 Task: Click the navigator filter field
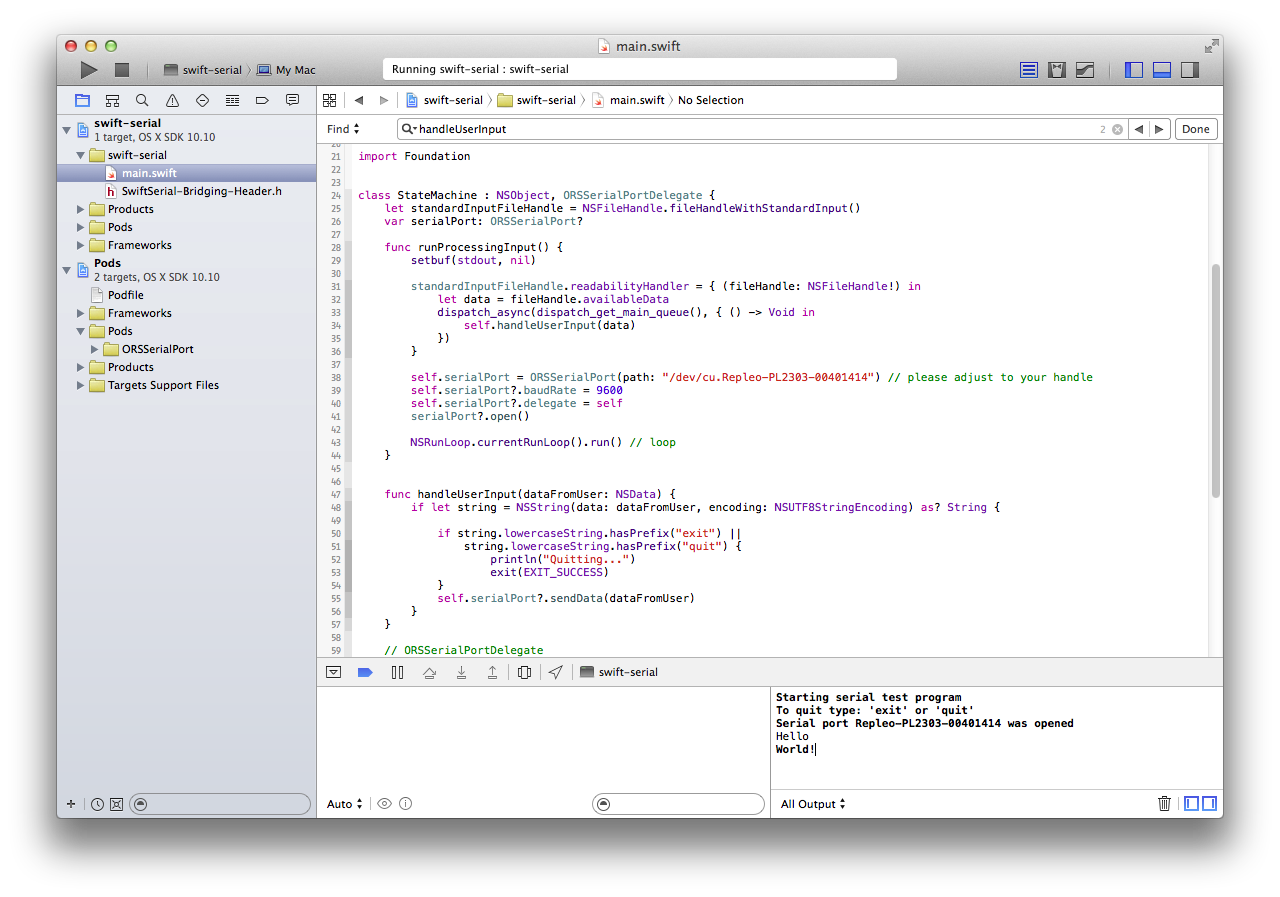pos(221,804)
